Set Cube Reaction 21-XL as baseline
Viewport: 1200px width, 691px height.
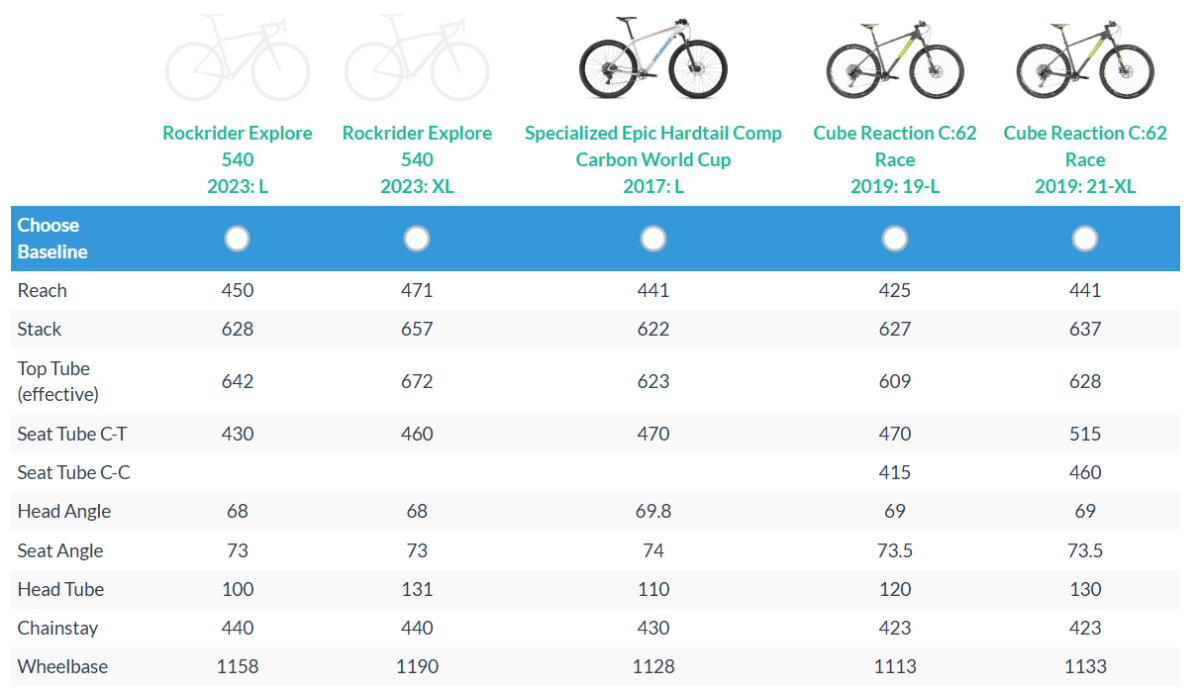click(1085, 238)
